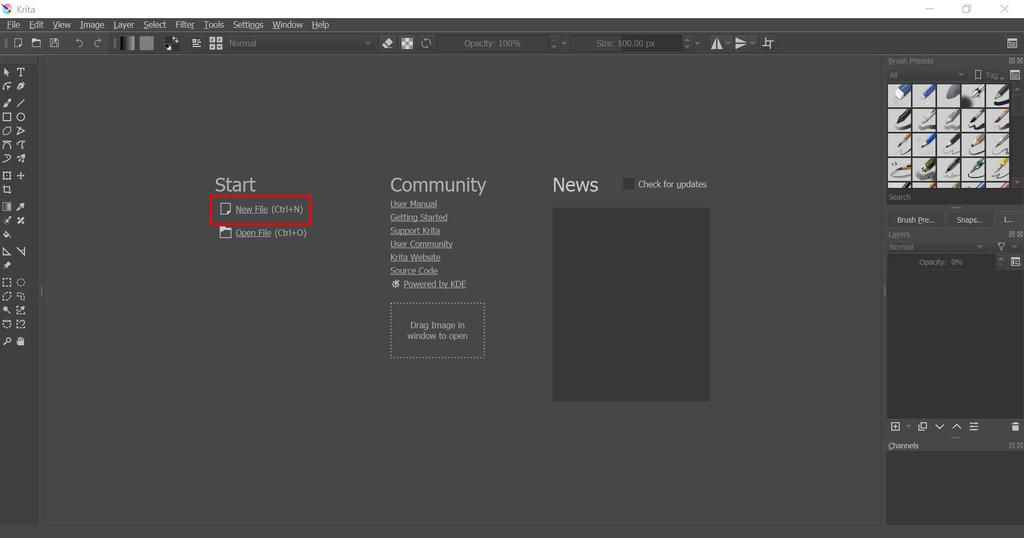Toggle Vertical Mirror tool

741,43
